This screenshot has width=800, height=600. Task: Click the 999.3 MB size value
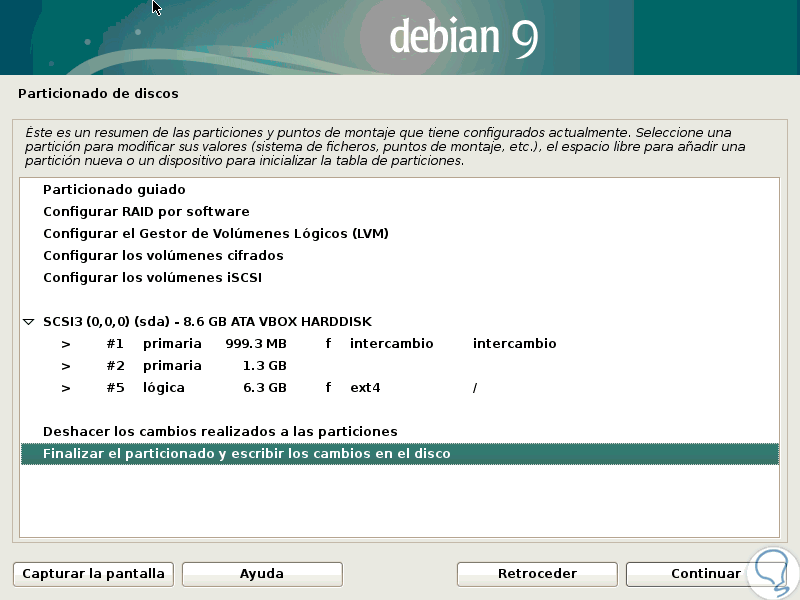point(256,344)
